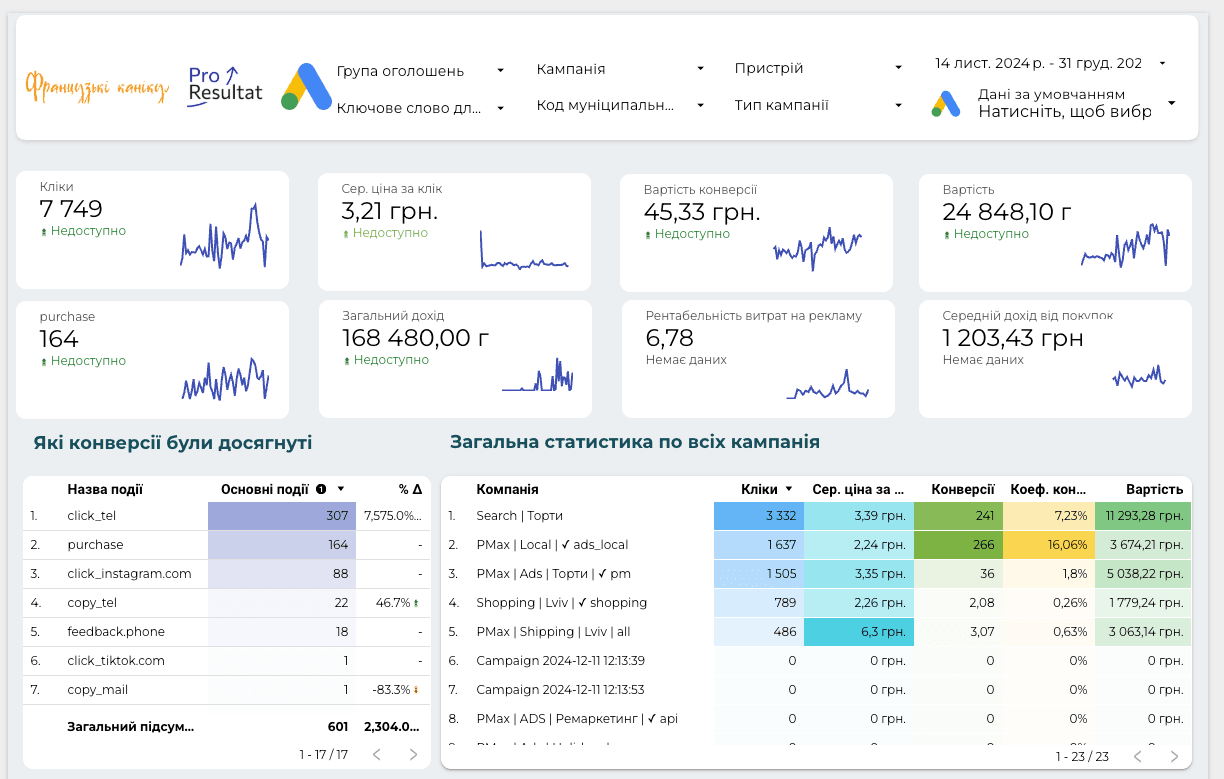Viewport: 1224px width, 779px height.
Task: Select the Campaign 2024-12-11 12:13:39 row
Action: point(816,661)
